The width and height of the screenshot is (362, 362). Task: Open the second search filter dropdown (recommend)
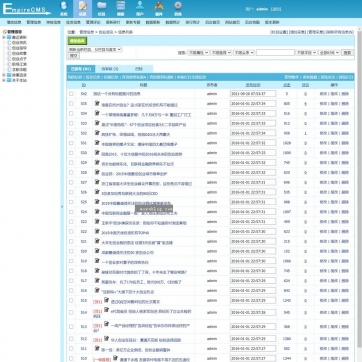point(221,53)
